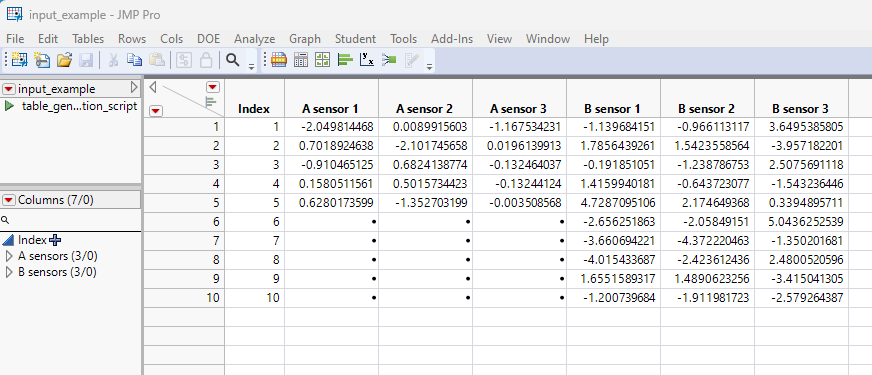Select the Index column header

pyautogui.click(x=254, y=98)
